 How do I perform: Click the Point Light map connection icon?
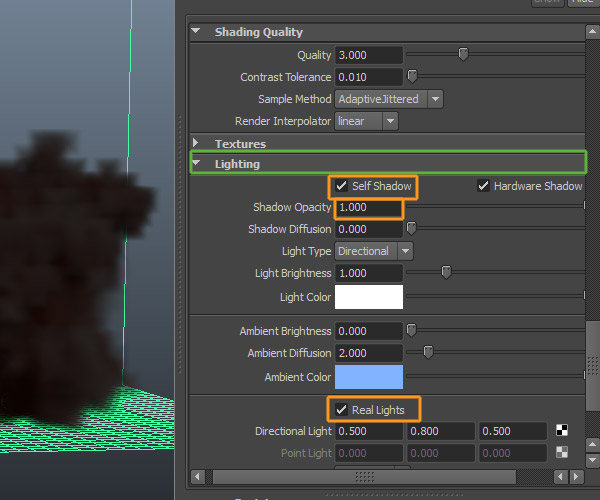click(x=562, y=453)
